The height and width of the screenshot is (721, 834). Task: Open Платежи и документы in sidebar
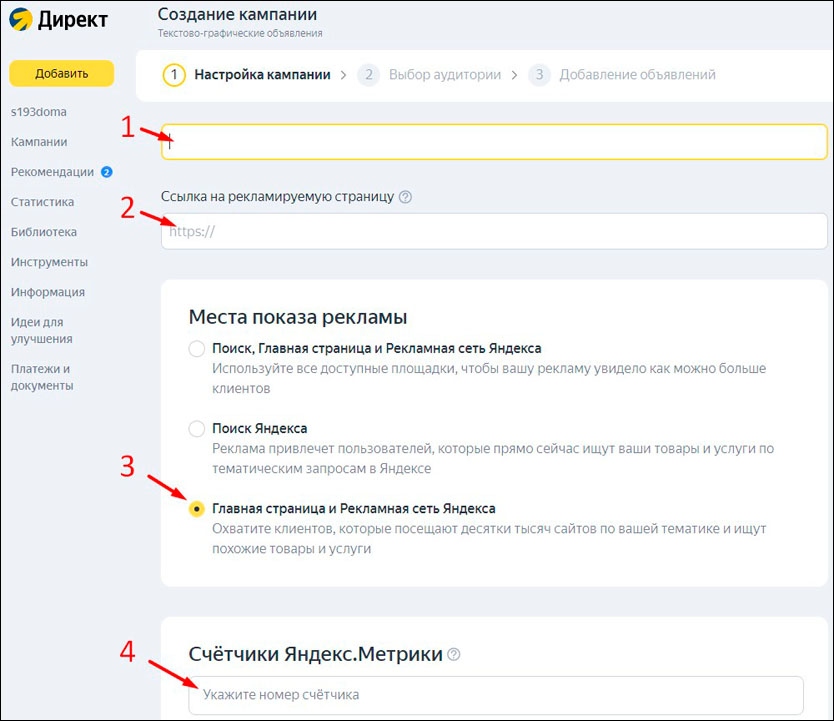point(42,377)
